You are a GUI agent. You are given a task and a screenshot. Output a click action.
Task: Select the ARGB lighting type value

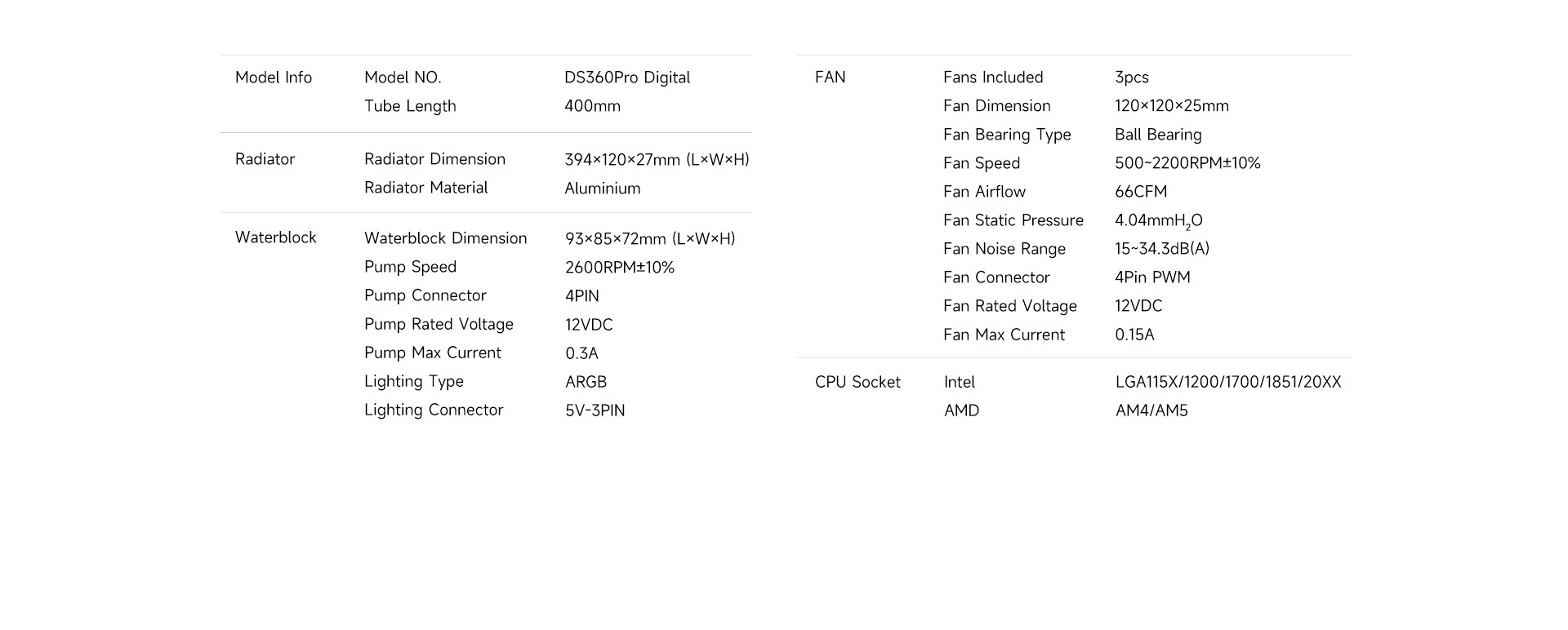tap(586, 382)
